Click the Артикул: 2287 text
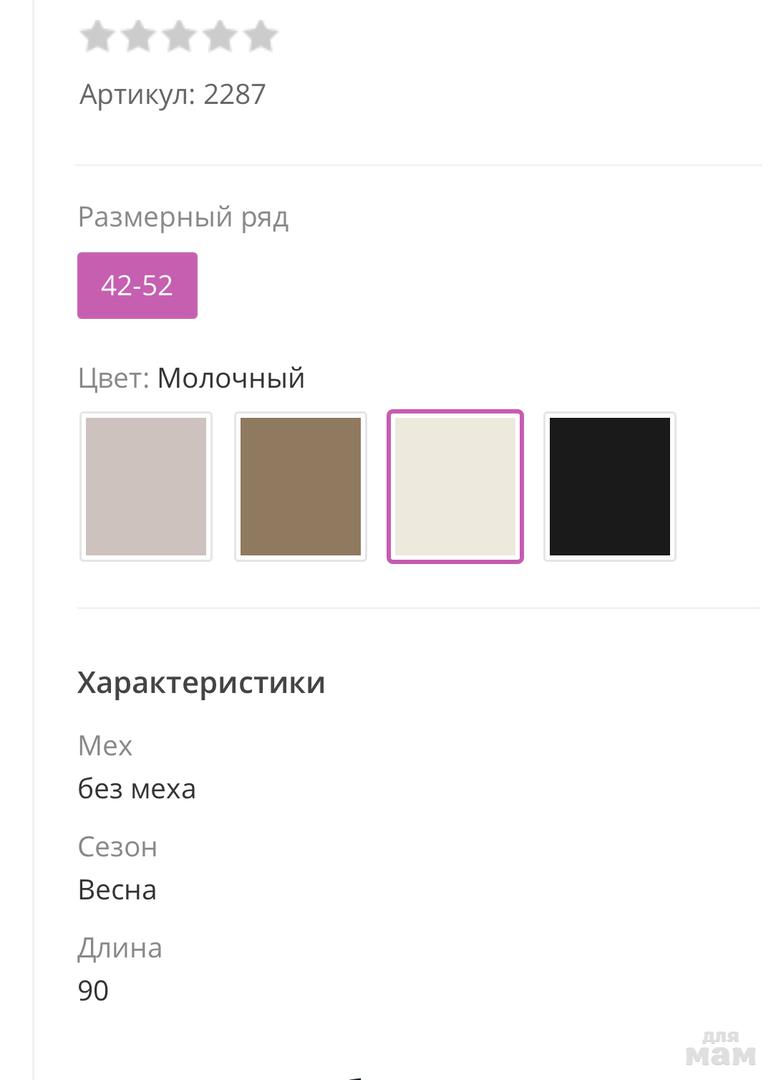 [x=173, y=95]
